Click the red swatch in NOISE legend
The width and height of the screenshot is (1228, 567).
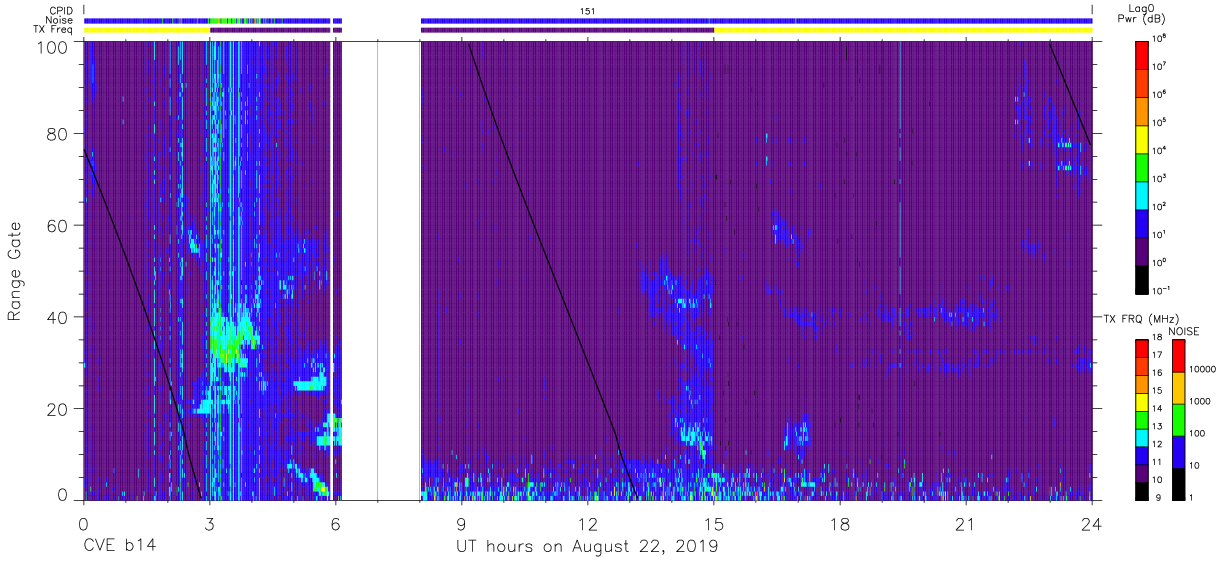[1179, 356]
